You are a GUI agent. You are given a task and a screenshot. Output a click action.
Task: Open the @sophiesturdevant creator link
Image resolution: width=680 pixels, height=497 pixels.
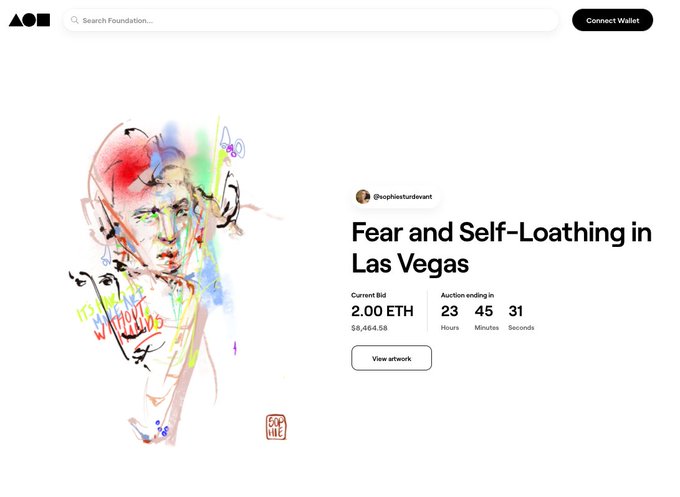coord(402,196)
